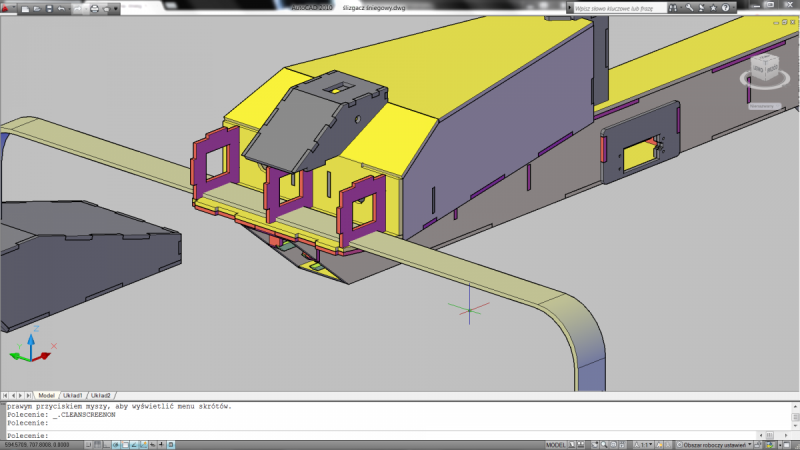Expand the Quick Access Toolbar customize arrow
Screen dimensions: 800x450
(115, 9)
